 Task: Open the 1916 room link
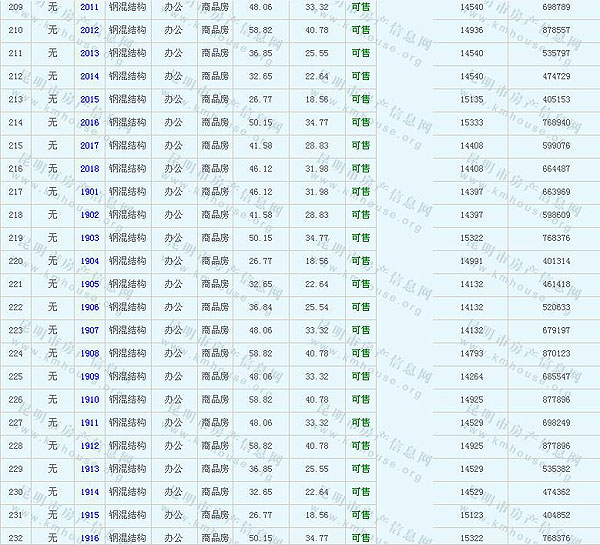[89, 538]
